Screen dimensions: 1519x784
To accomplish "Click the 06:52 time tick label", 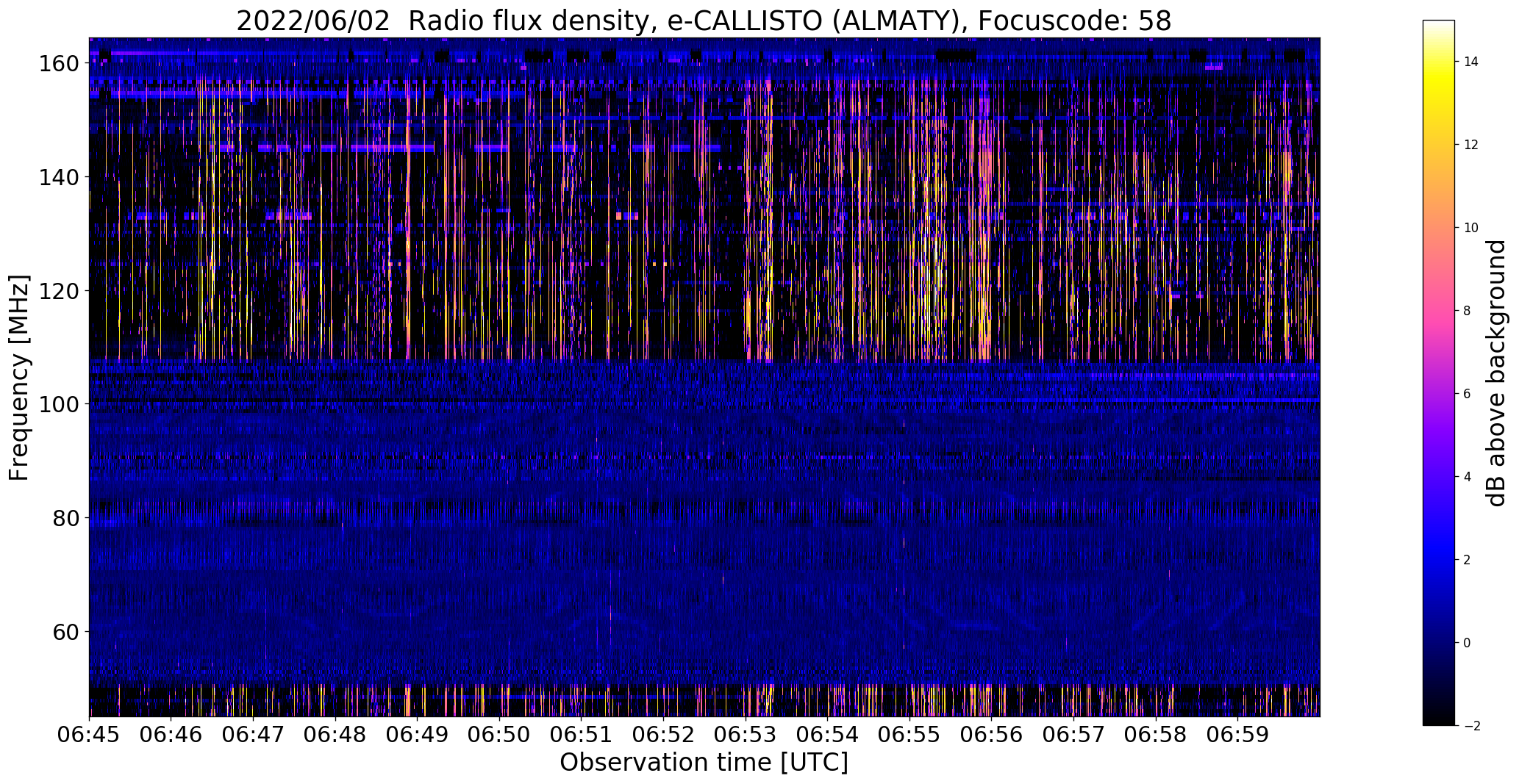I will coord(664,734).
